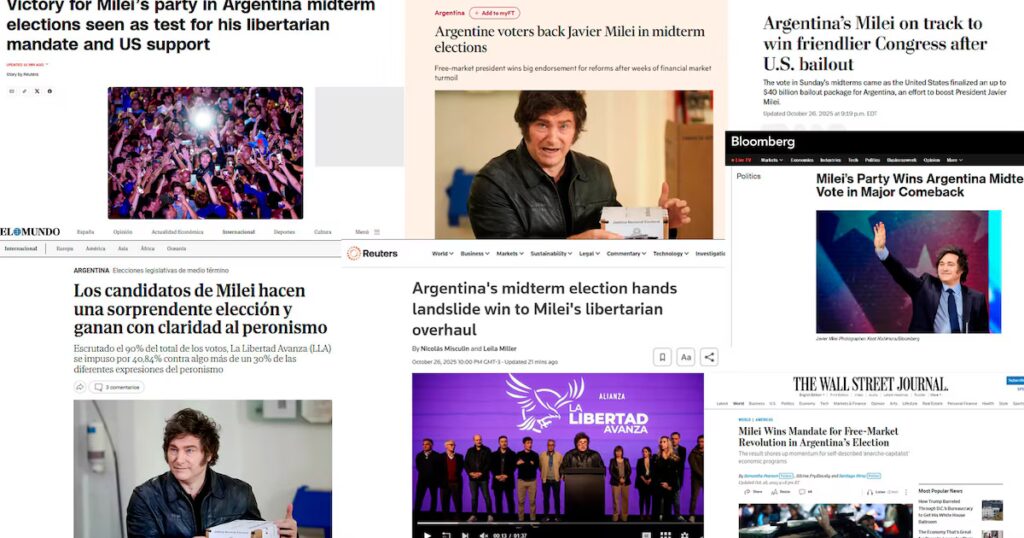This screenshot has height=538, width=1024.
Task: Expand the Reuters Markets dropdown
Action: (x=509, y=253)
